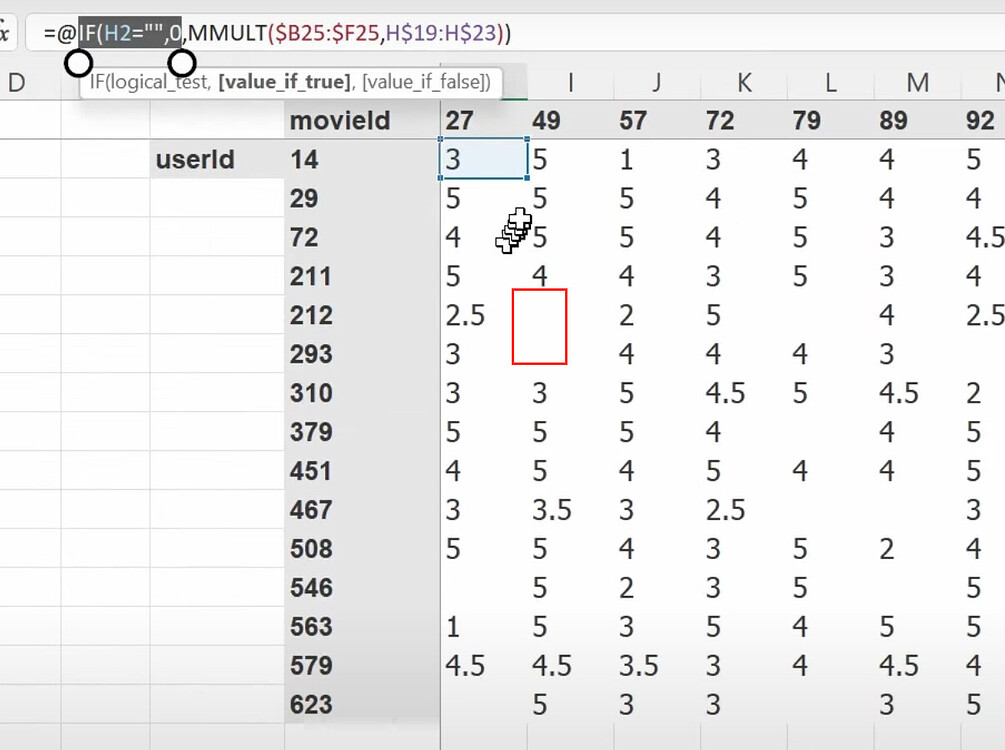Image resolution: width=1005 pixels, height=750 pixels.
Task: Click the cell for userId 579 with value 4.5
Action: (x=465, y=665)
